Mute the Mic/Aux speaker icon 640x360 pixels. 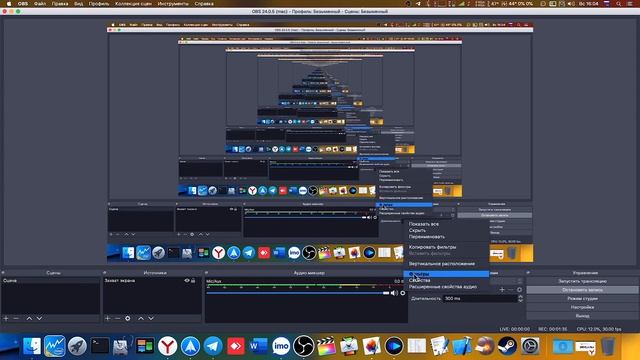(x=394, y=293)
